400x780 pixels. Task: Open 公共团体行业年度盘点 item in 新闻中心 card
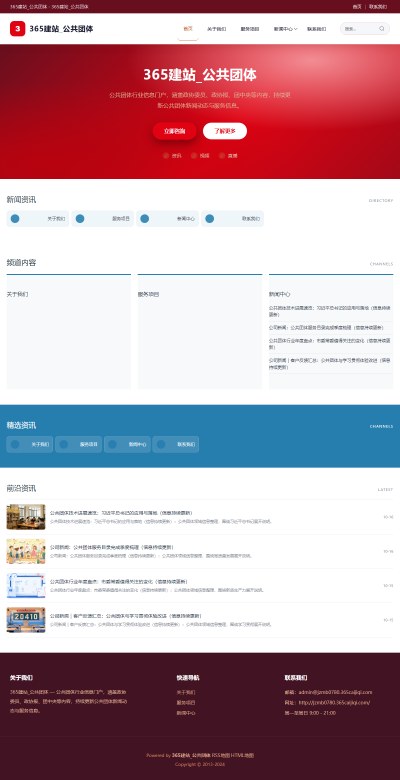(x=330, y=344)
